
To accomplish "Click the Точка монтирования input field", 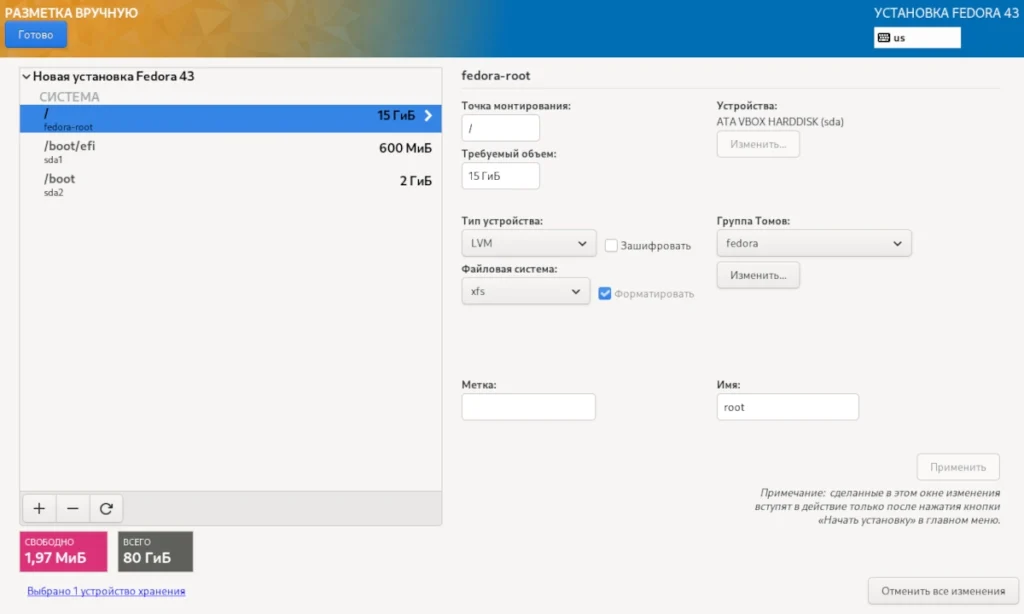I will (501, 128).
